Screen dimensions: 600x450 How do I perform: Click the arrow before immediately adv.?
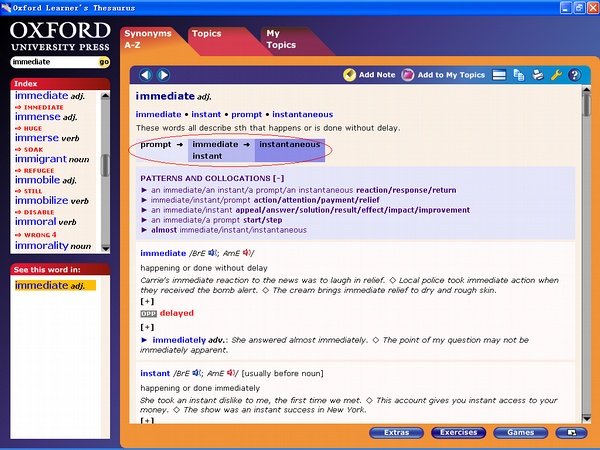point(144,340)
